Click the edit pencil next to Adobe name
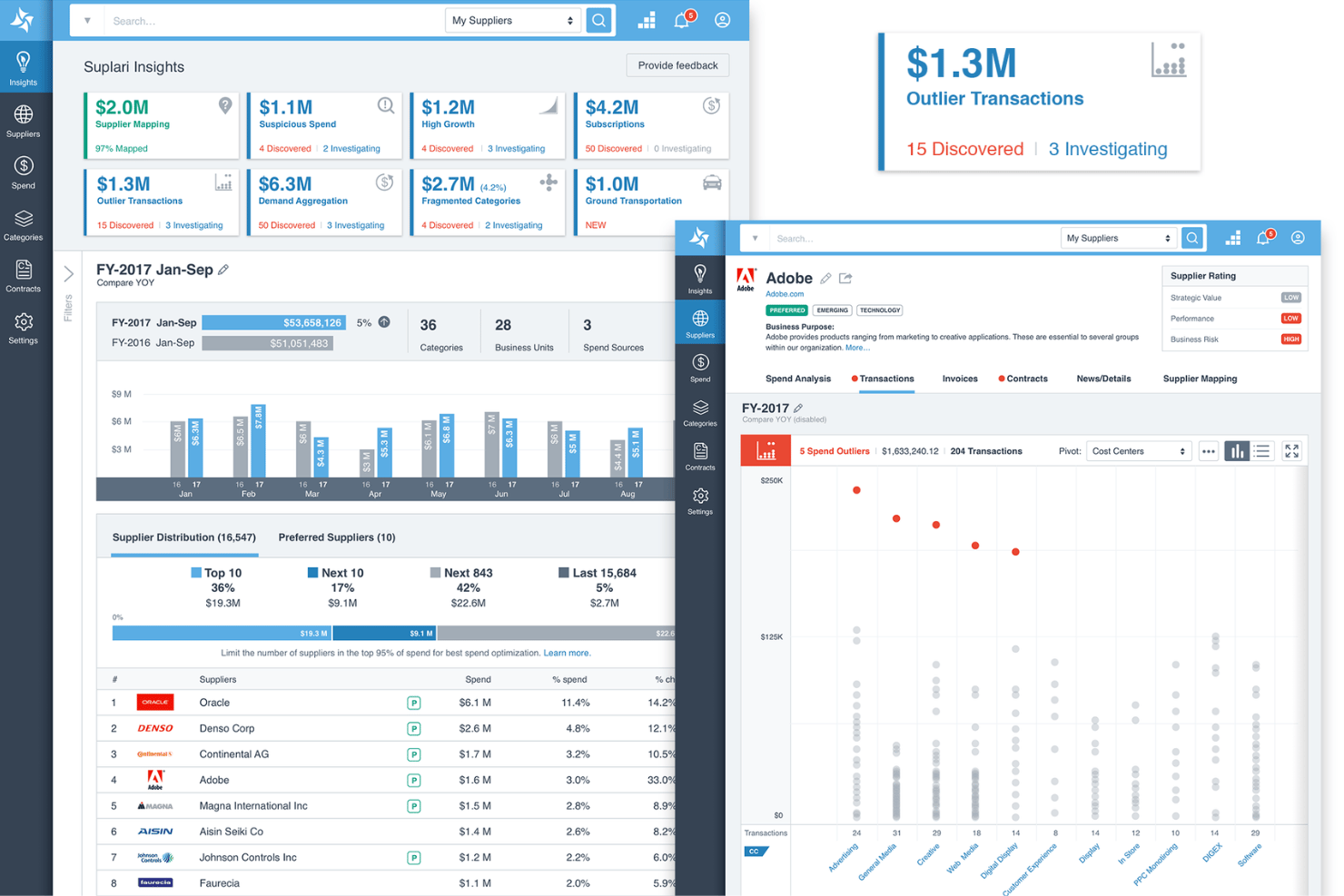 click(x=825, y=279)
